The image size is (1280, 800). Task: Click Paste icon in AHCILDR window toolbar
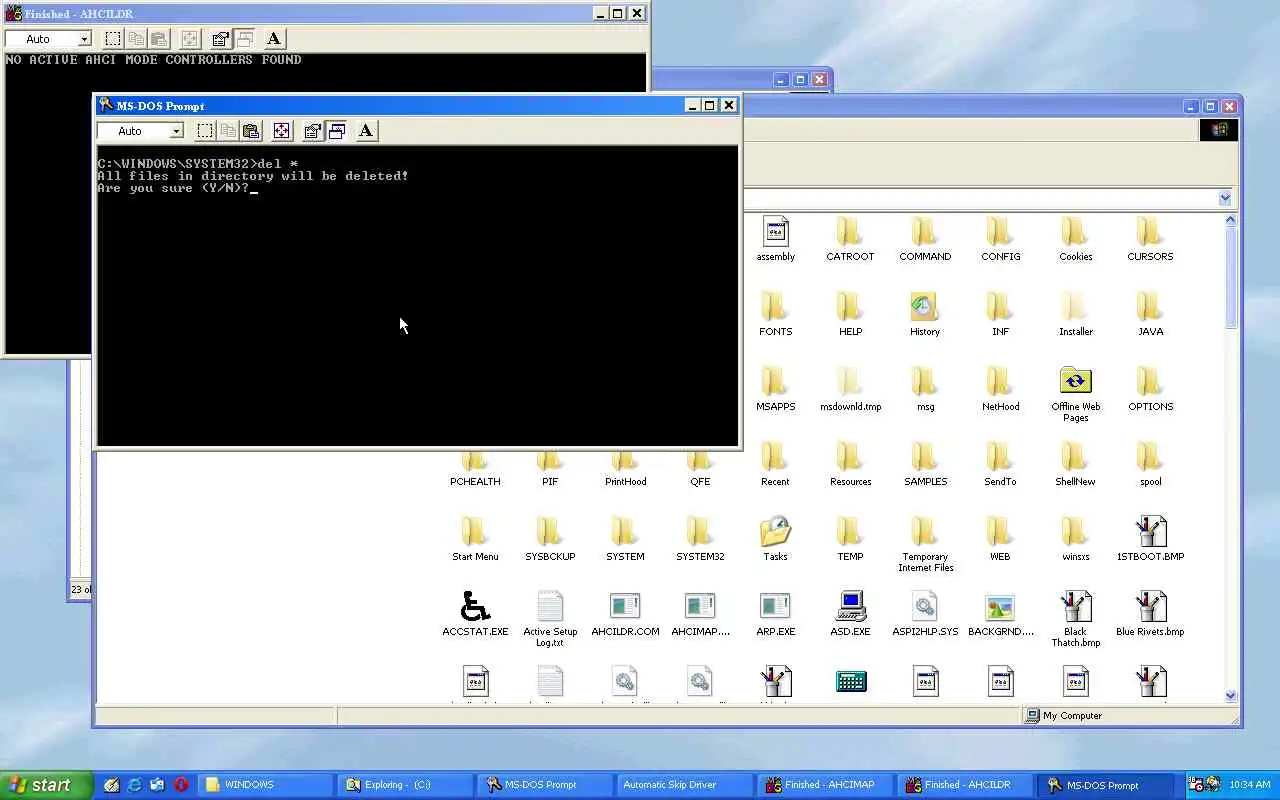(159, 39)
